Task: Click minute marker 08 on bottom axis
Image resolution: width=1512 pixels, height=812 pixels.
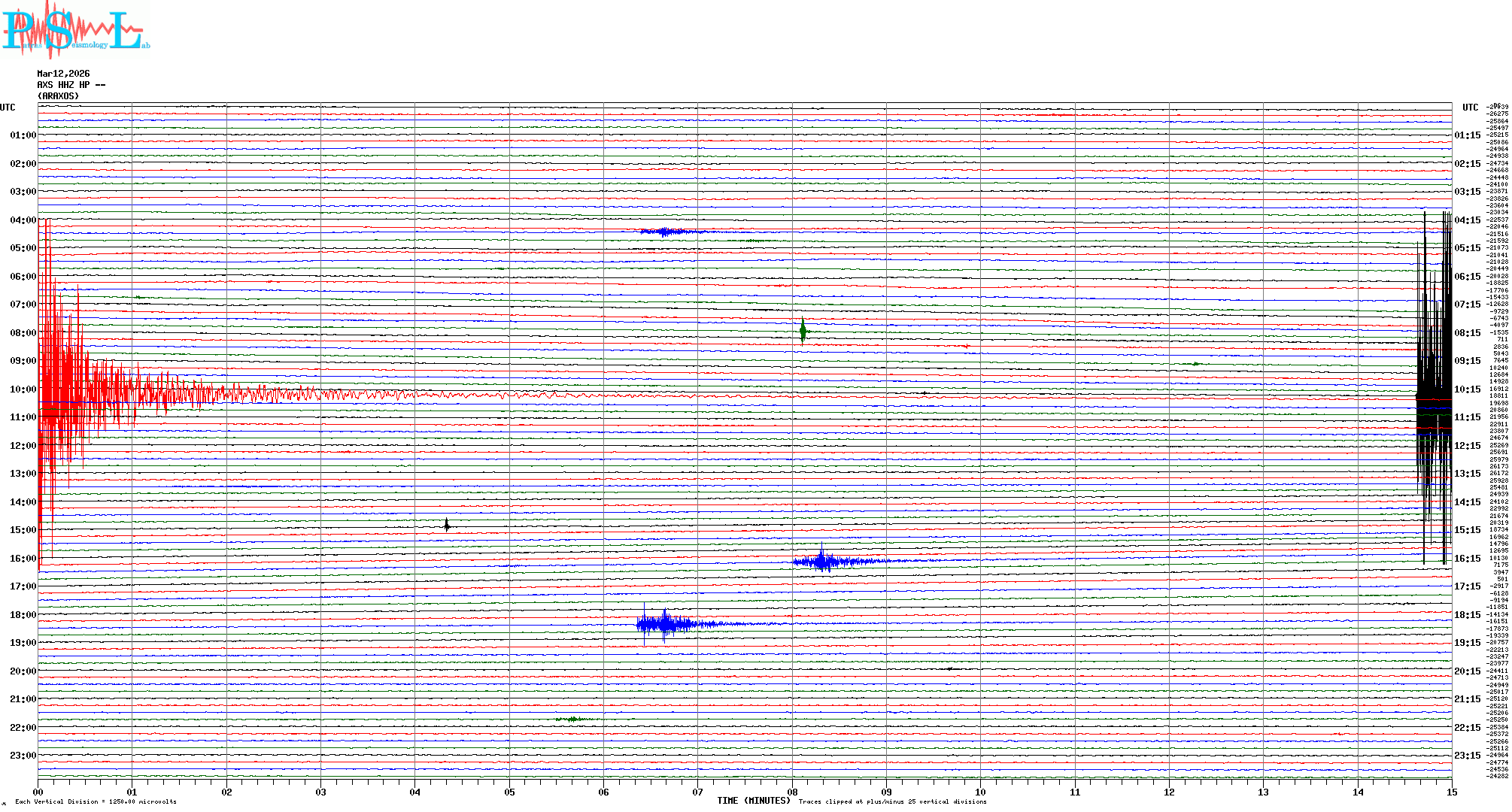Action: (792, 792)
